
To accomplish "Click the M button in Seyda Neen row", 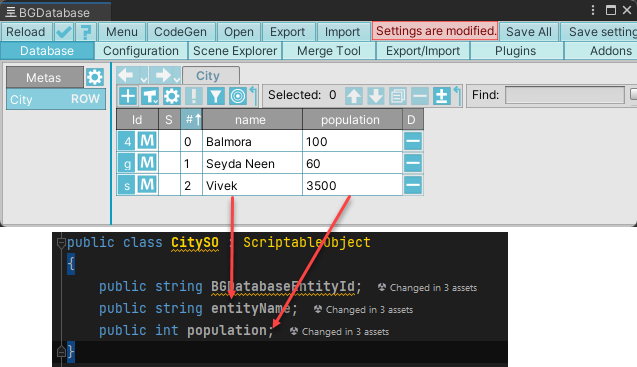I will [x=147, y=163].
